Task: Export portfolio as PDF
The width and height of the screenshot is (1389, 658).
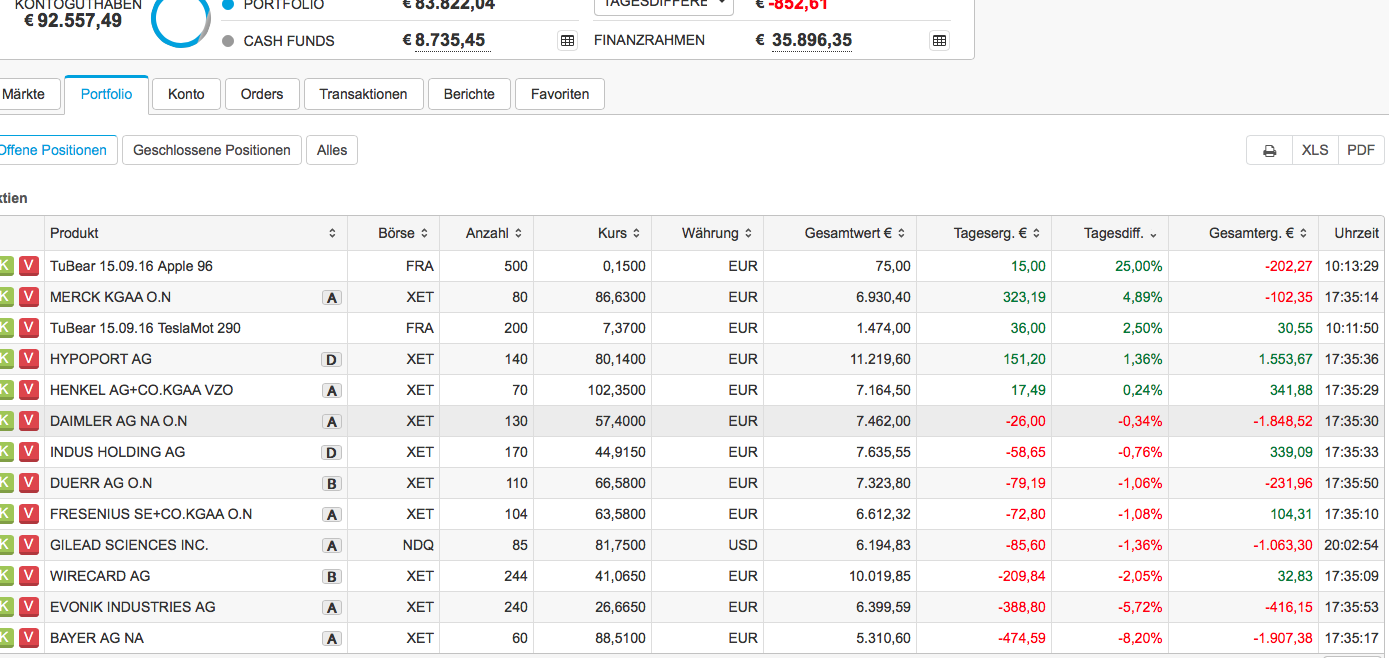Action: tap(1361, 150)
